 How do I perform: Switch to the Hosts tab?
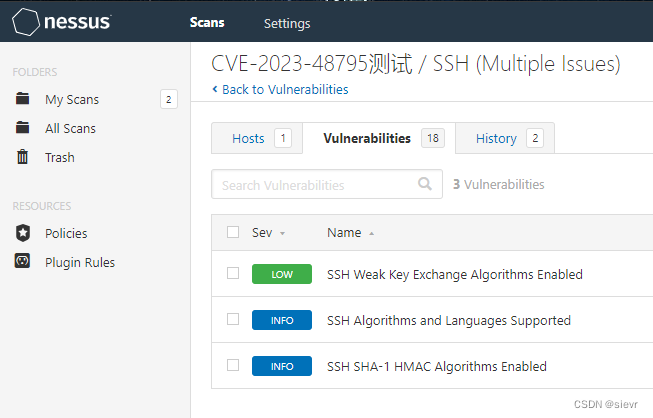click(x=257, y=138)
